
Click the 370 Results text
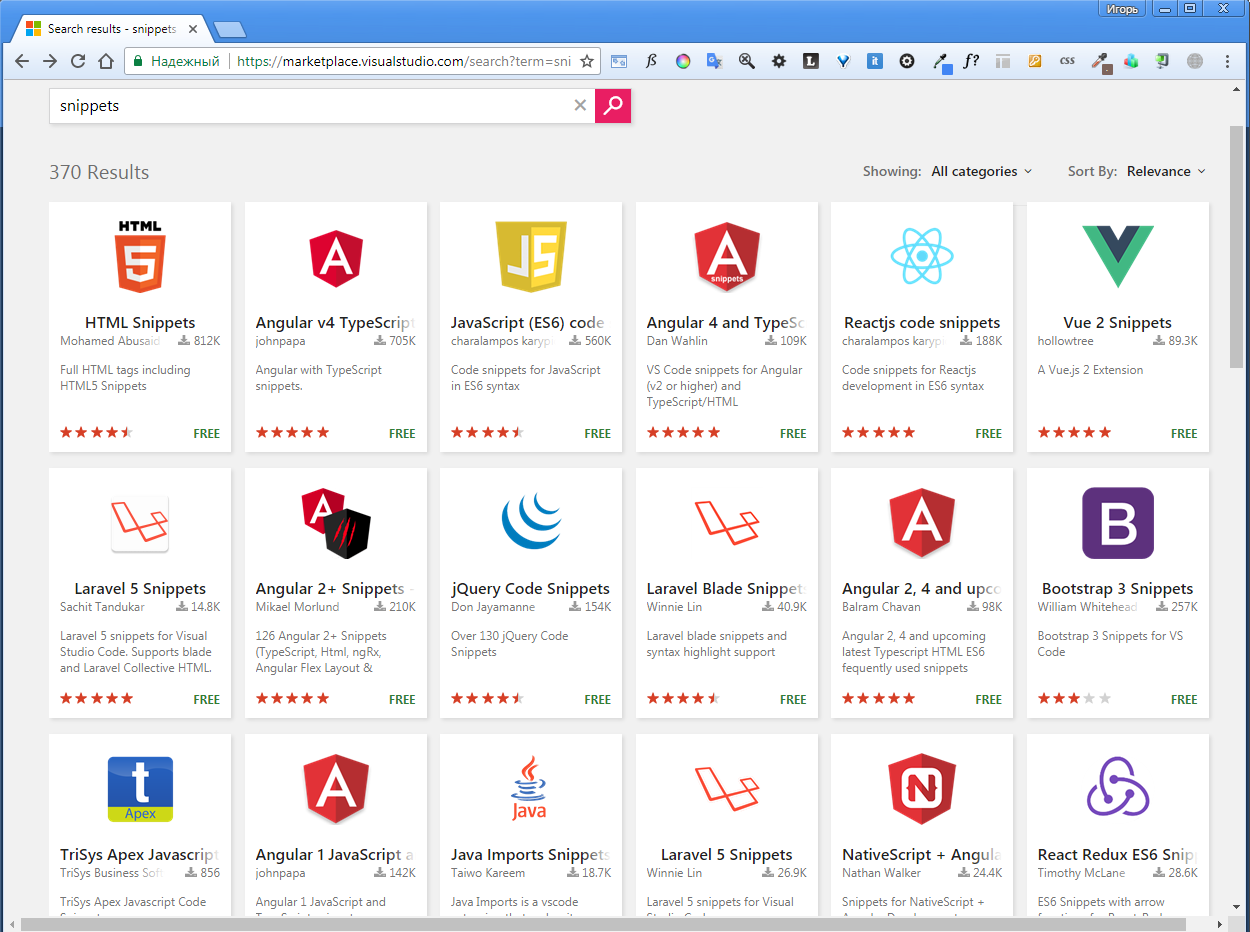point(99,172)
